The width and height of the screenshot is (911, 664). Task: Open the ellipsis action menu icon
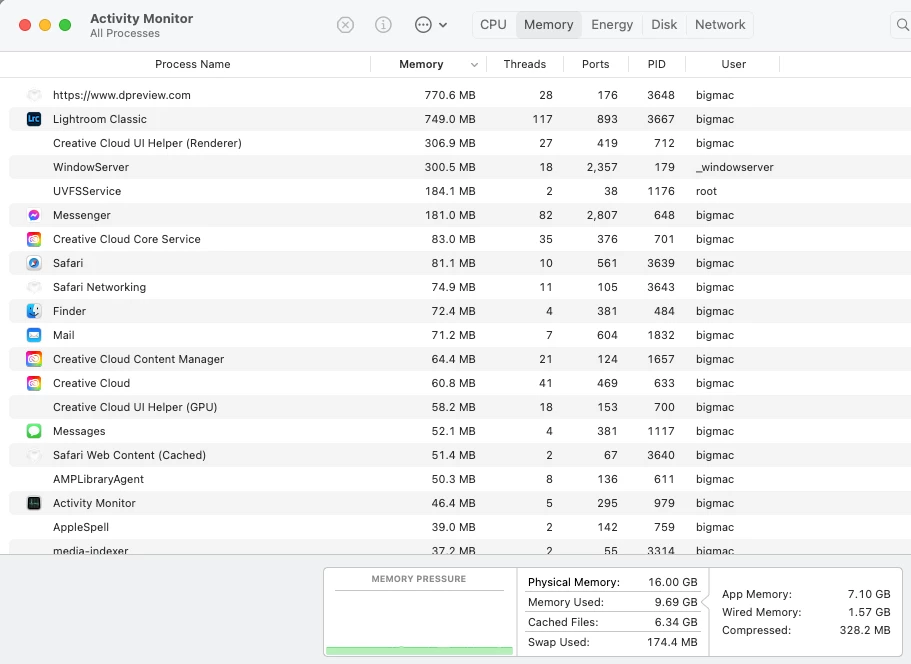tap(423, 25)
